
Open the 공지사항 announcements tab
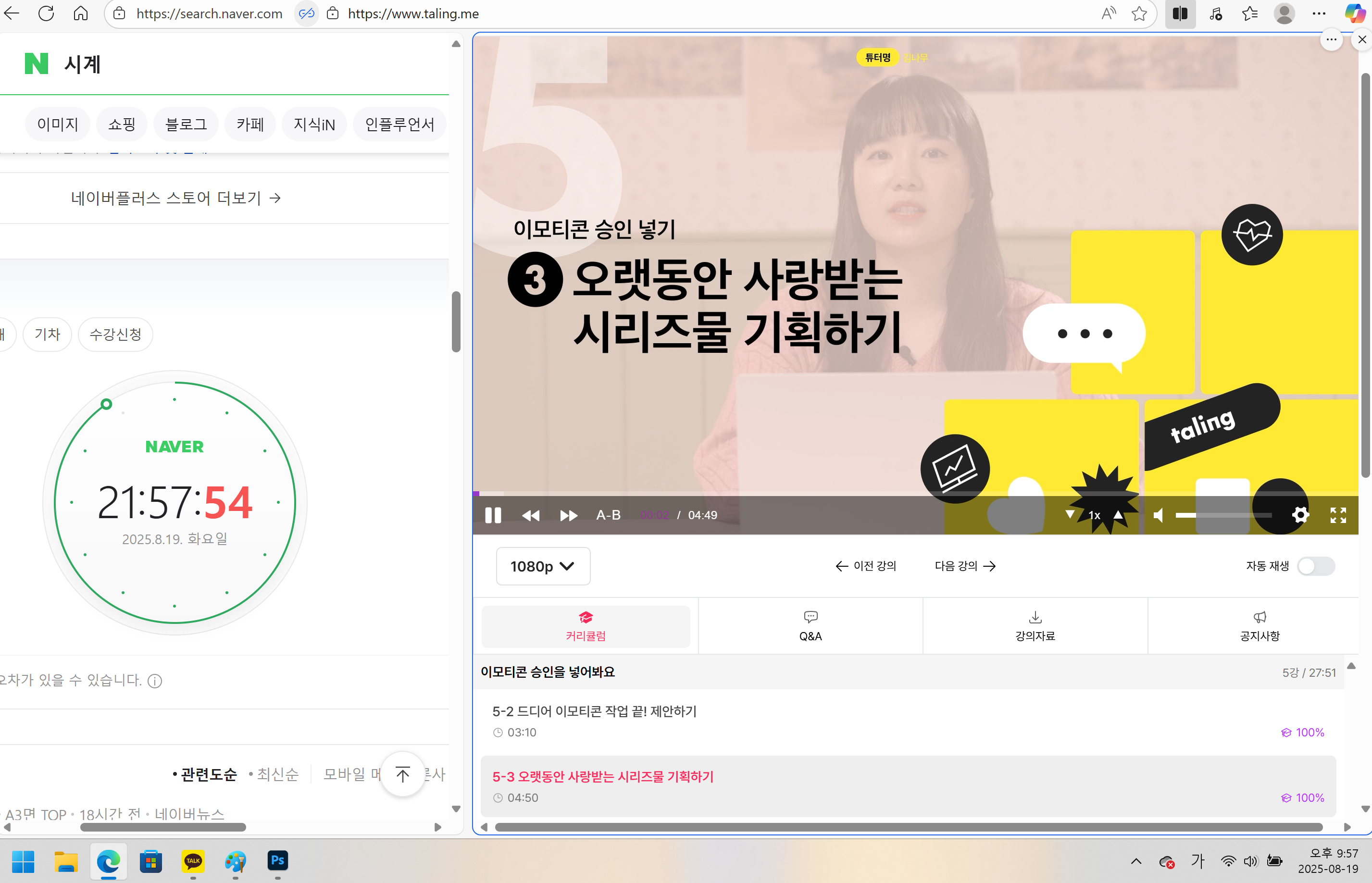(1259, 626)
